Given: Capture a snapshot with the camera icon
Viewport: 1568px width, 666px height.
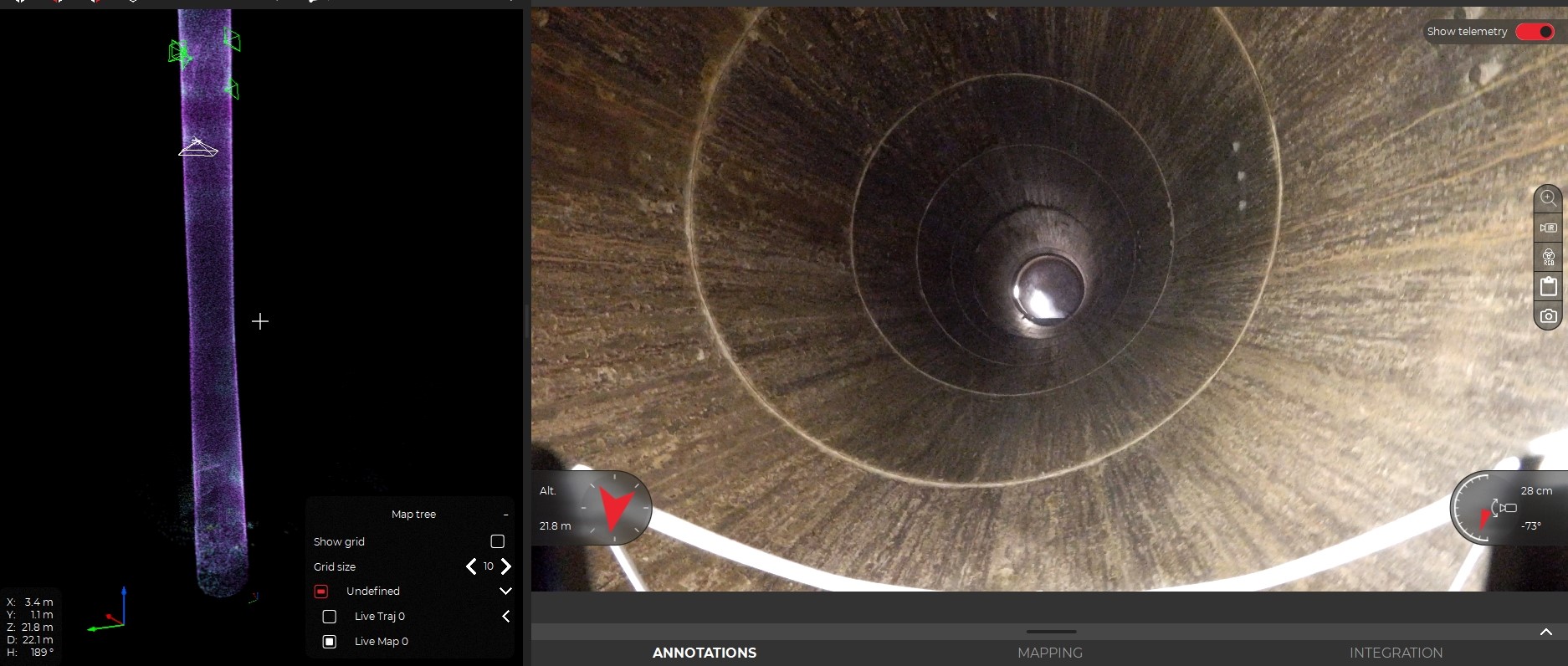Looking at the screenshot, I should 1548,316.
